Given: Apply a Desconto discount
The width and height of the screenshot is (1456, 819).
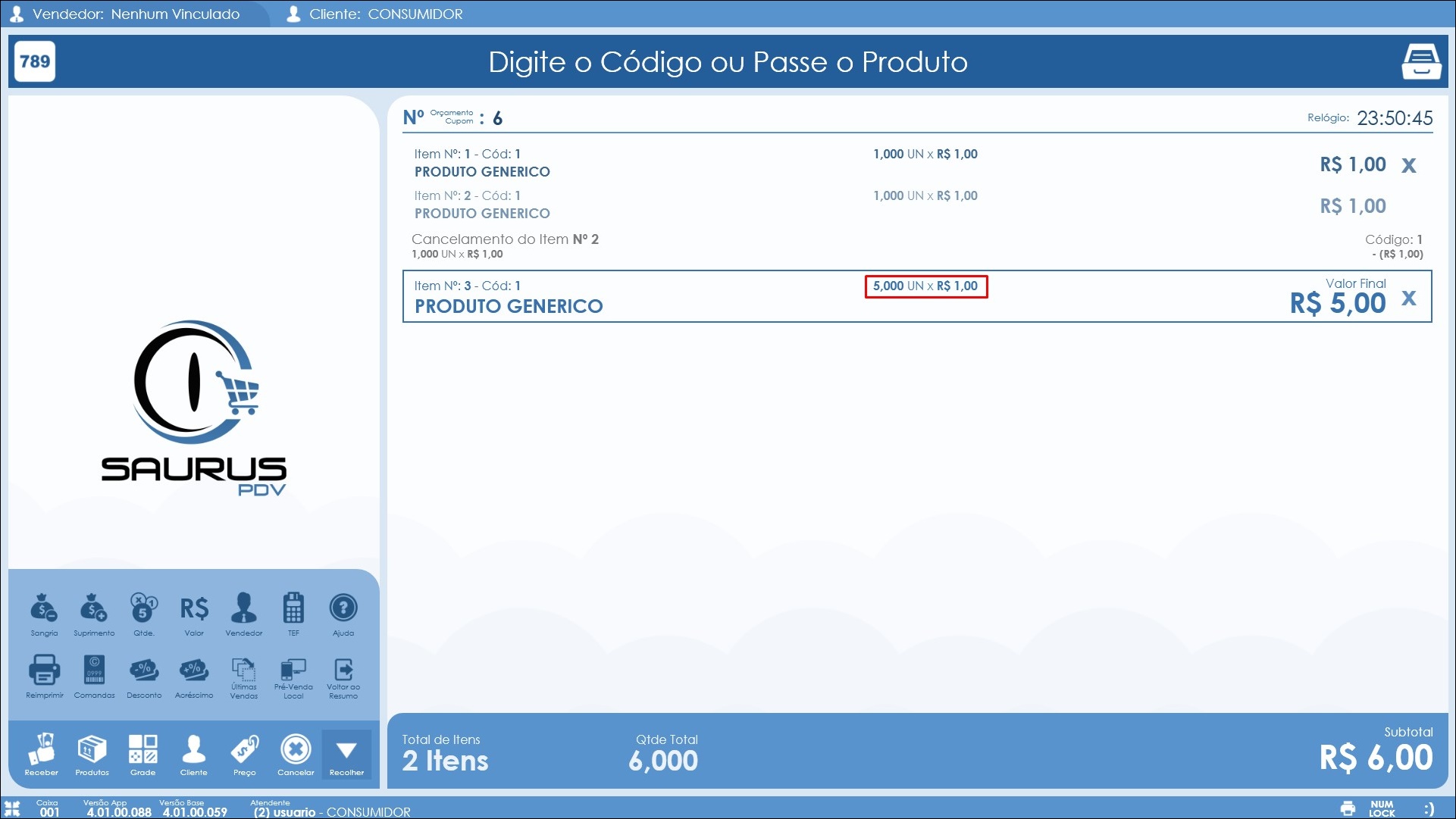Looking at the screenshot, I should (144, 677).
